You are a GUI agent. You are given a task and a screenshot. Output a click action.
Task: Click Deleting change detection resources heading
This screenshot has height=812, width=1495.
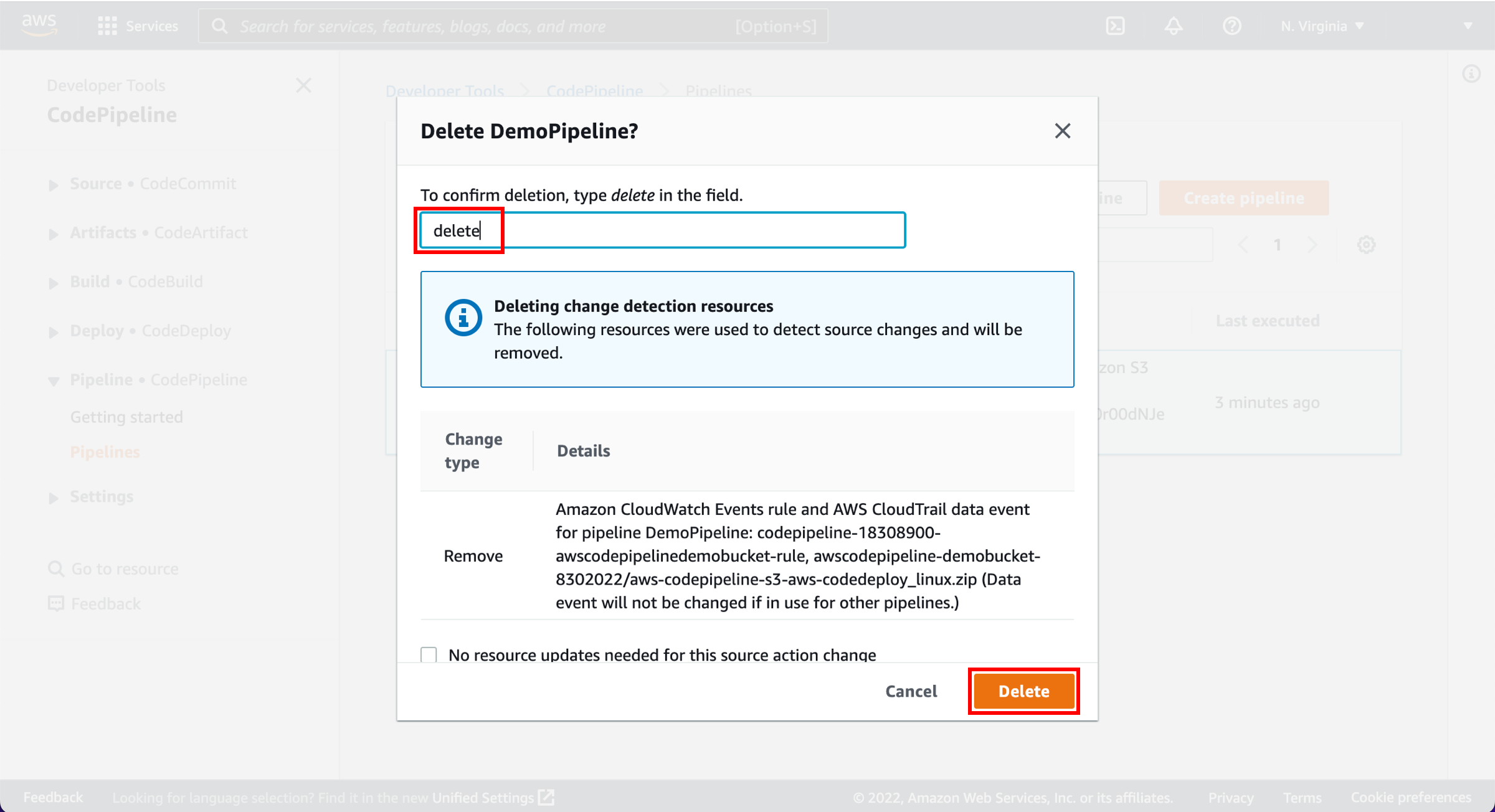pyautogui.click(x=634, y=306)
